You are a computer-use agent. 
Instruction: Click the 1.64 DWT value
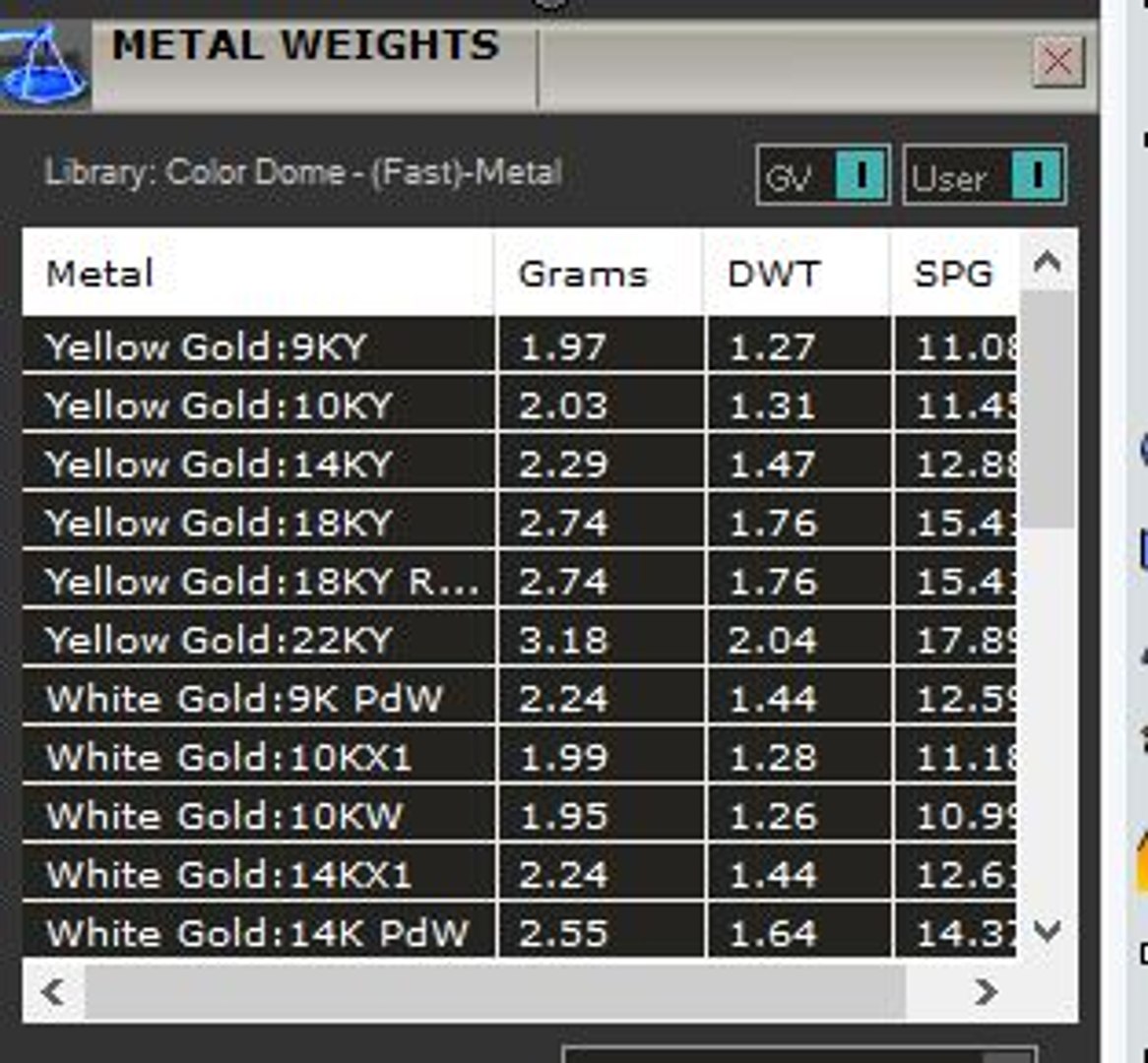[773, 933]
